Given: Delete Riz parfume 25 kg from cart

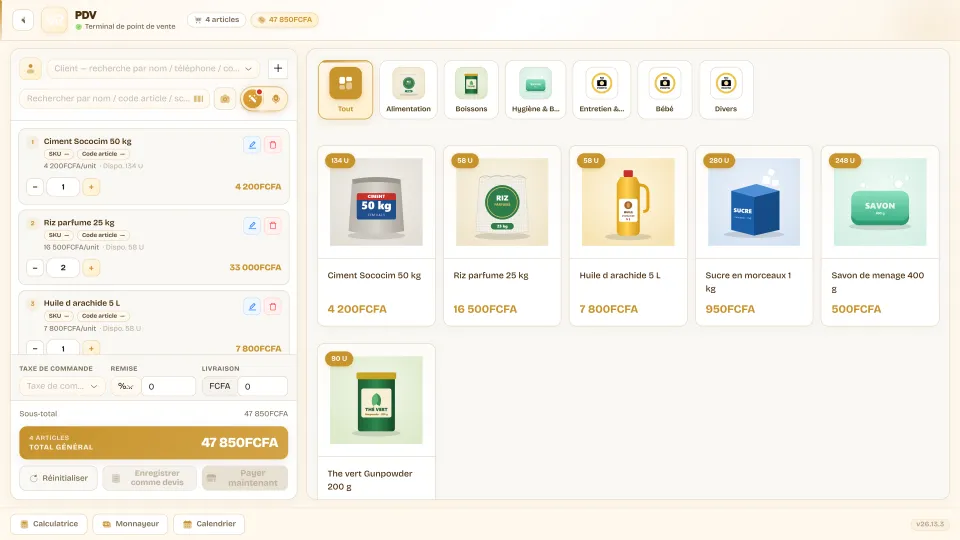Looking at the screenshot, I should [273, 226].
